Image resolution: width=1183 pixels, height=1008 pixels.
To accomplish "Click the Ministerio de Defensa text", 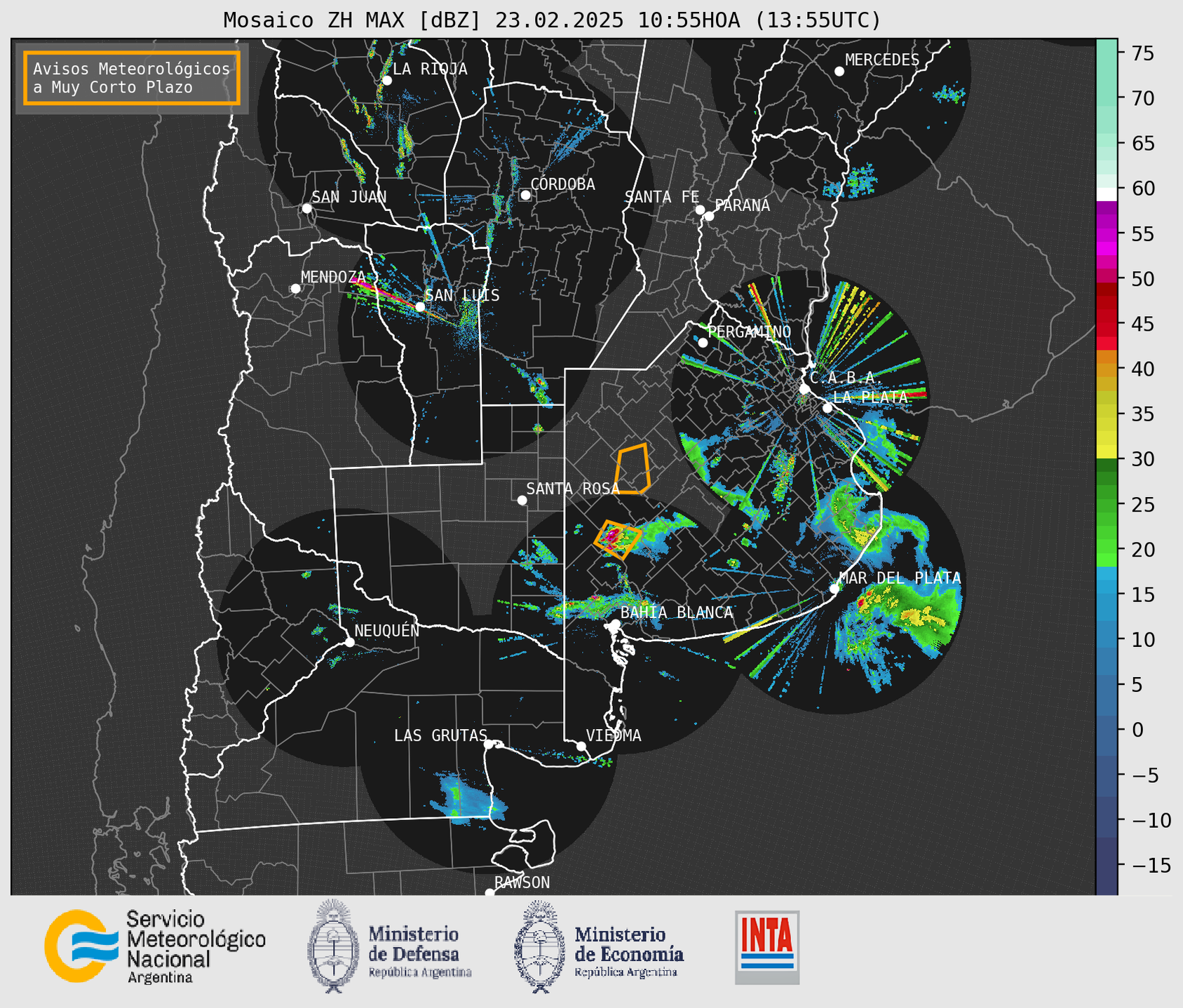I will coord(419,951).
